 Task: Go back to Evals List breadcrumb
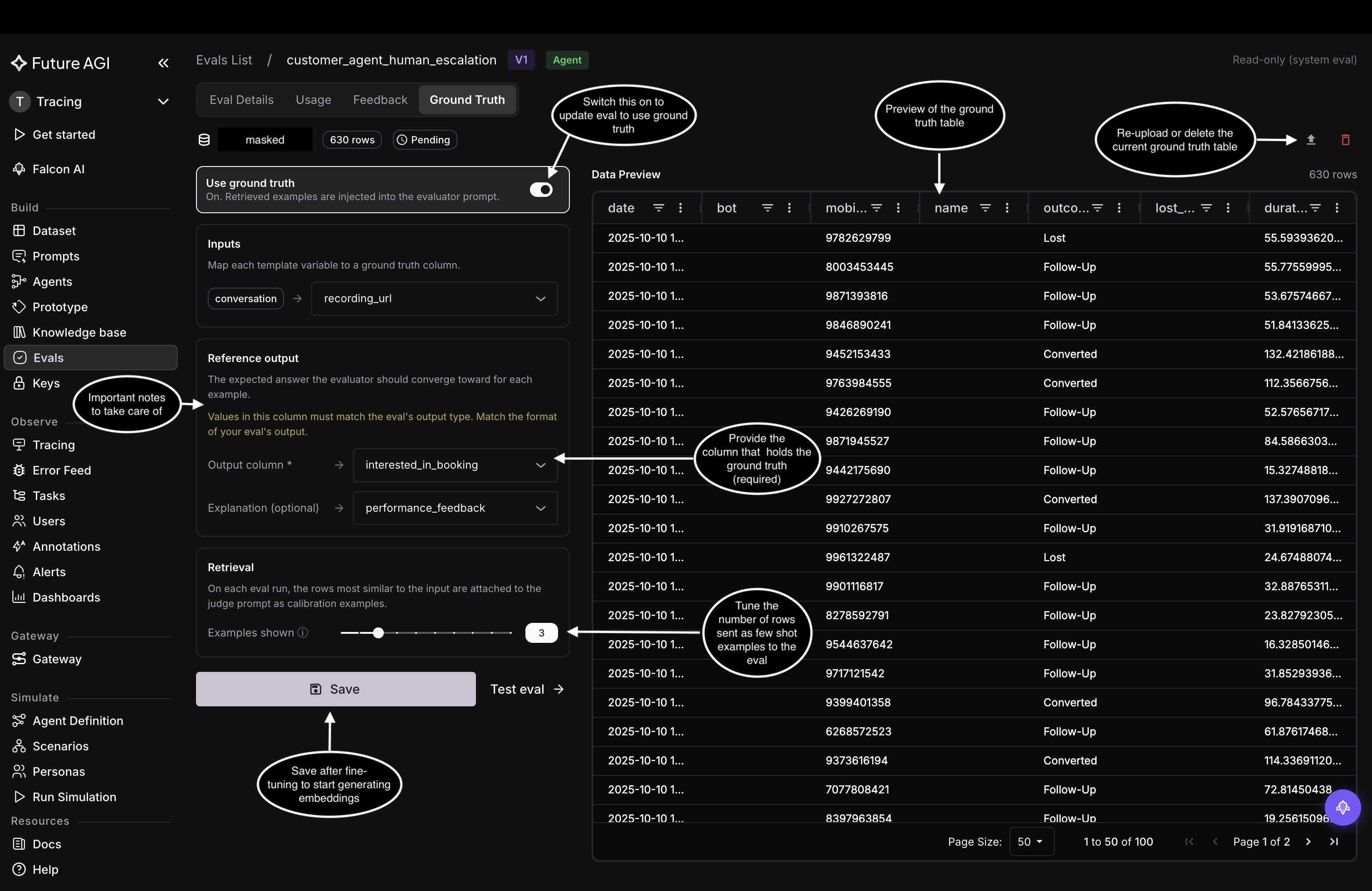[224, 59]
